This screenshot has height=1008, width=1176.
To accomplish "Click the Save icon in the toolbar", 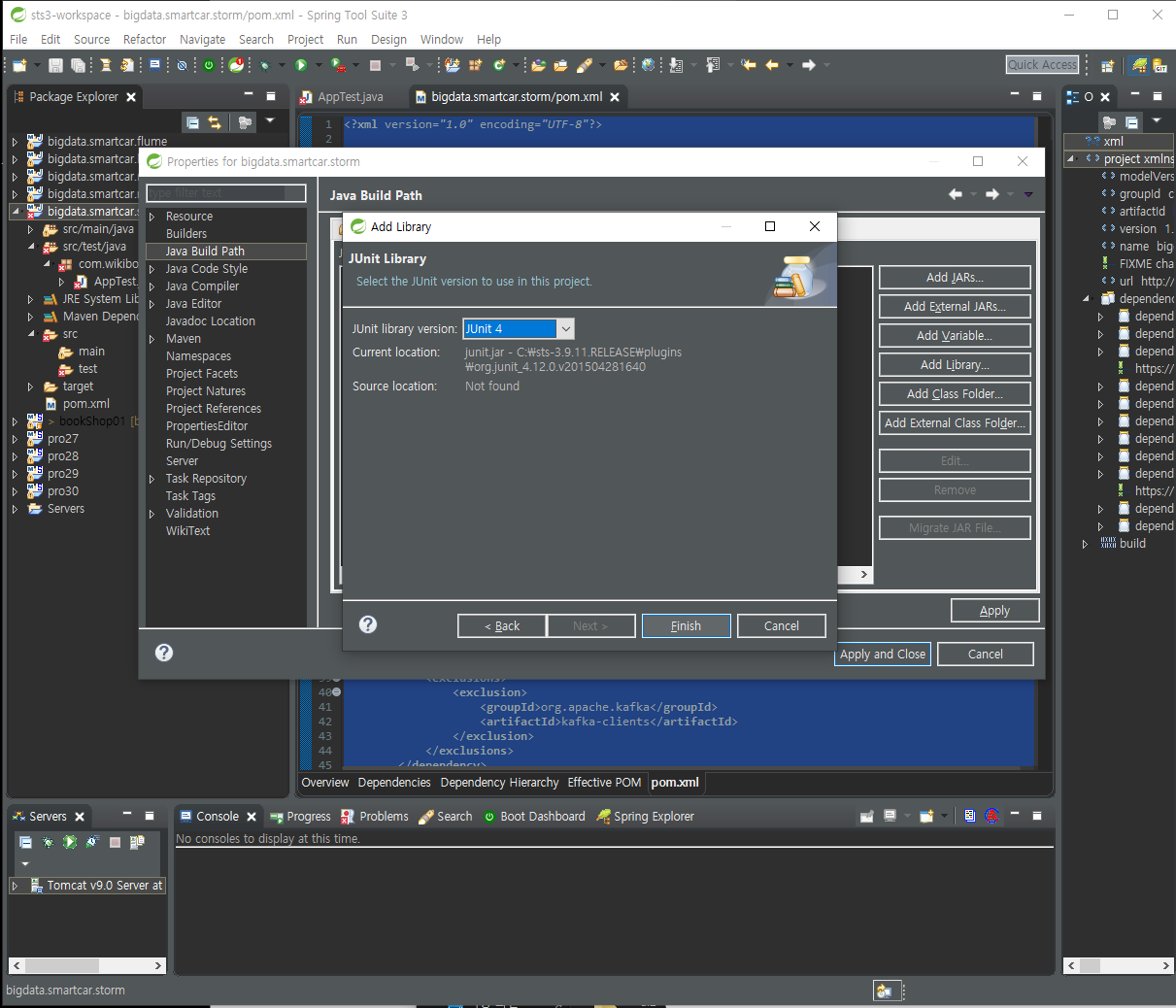I will coord(55,65).
